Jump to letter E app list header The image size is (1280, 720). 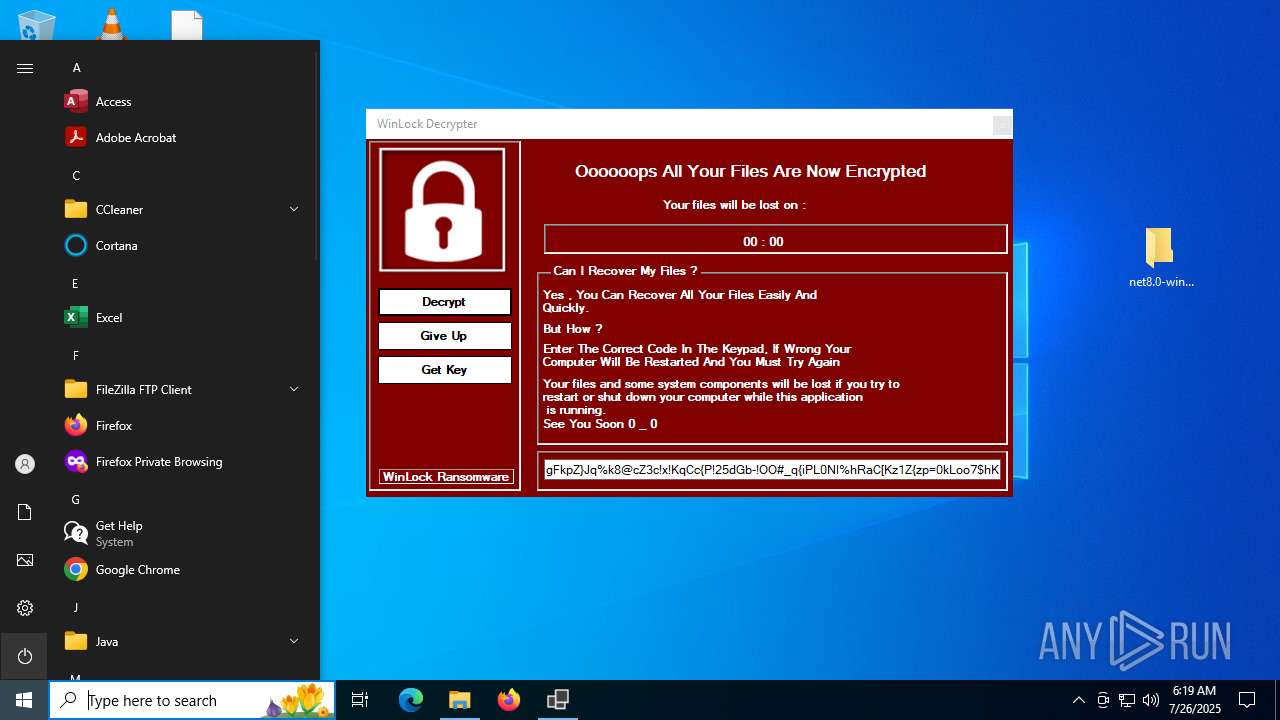(75, 284)
